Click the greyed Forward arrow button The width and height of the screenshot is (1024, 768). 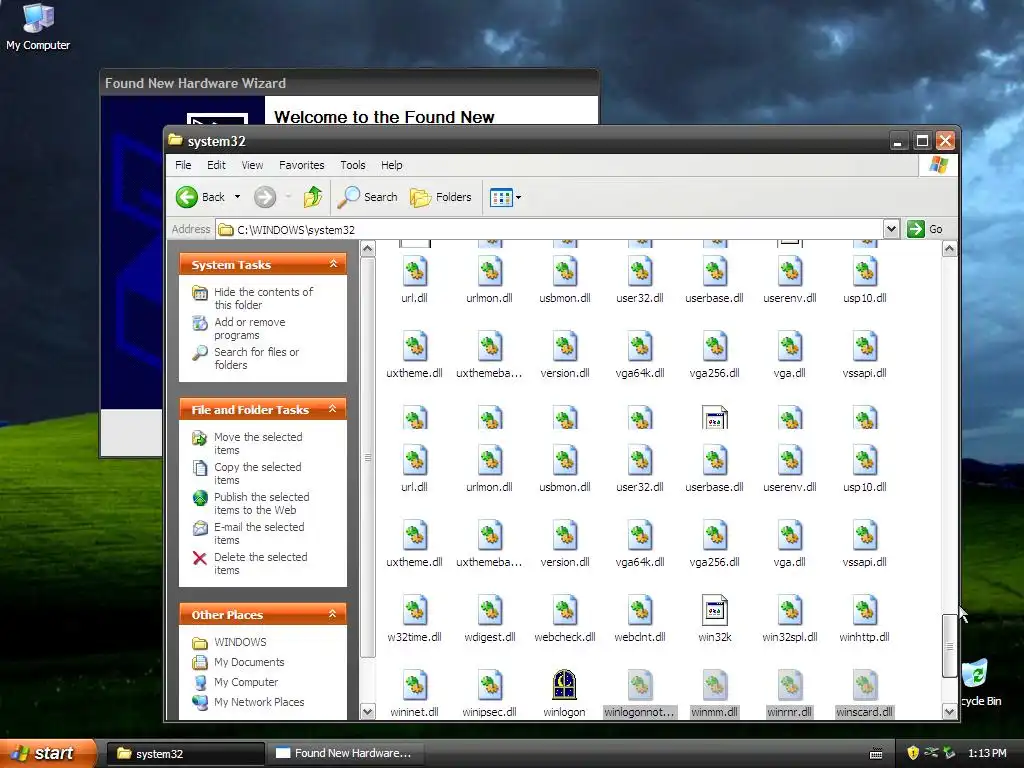click(x=264, y=197)
